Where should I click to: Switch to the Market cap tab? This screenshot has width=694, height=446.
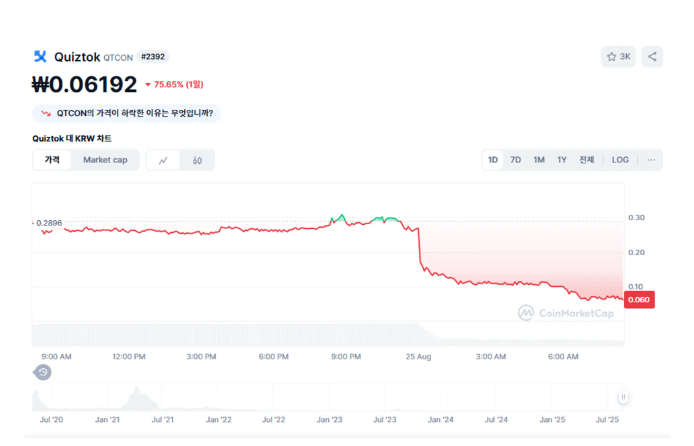point(105,160)
